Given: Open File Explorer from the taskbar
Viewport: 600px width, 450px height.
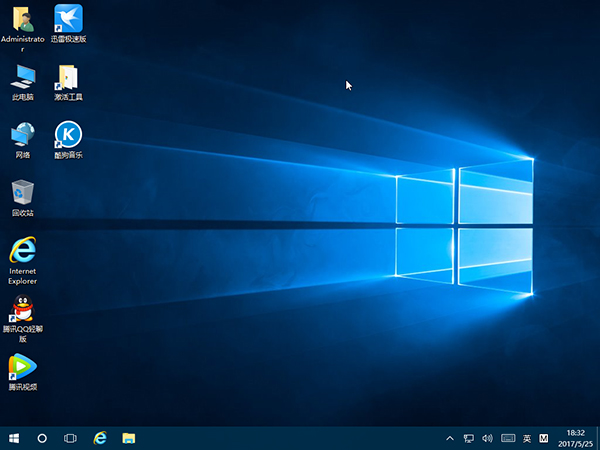Looking at the screenshot, I should pyautogui.click(x=128, y=438).
